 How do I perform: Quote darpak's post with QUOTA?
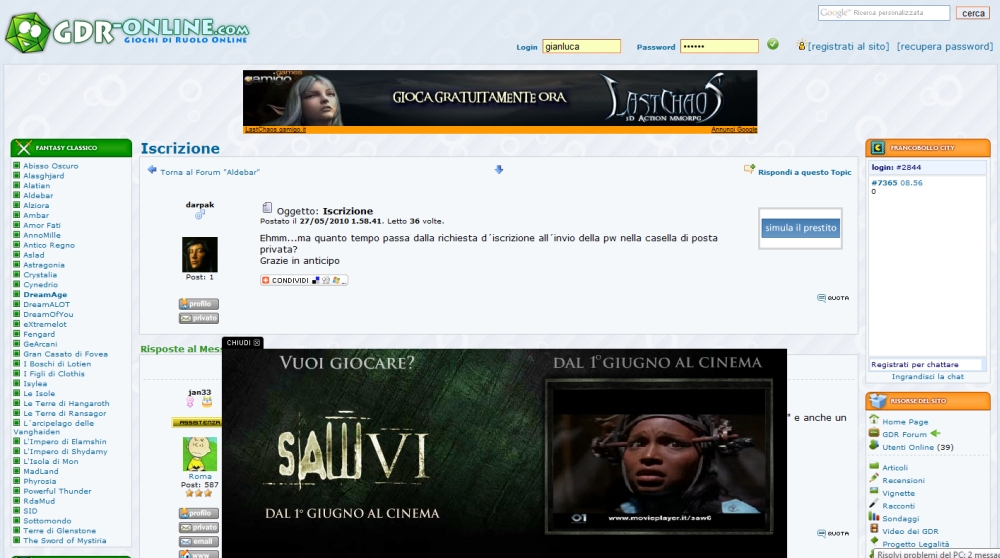point(833,298)
